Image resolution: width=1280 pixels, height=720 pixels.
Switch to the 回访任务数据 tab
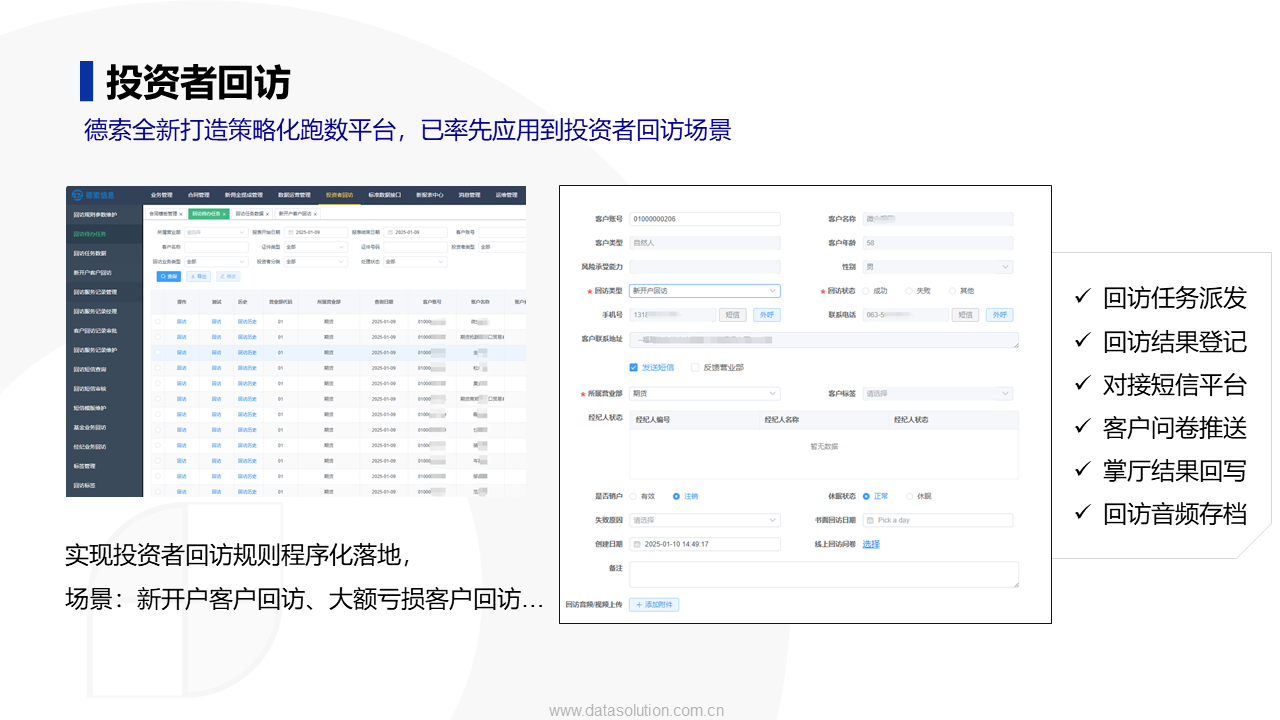click(250, 214)
